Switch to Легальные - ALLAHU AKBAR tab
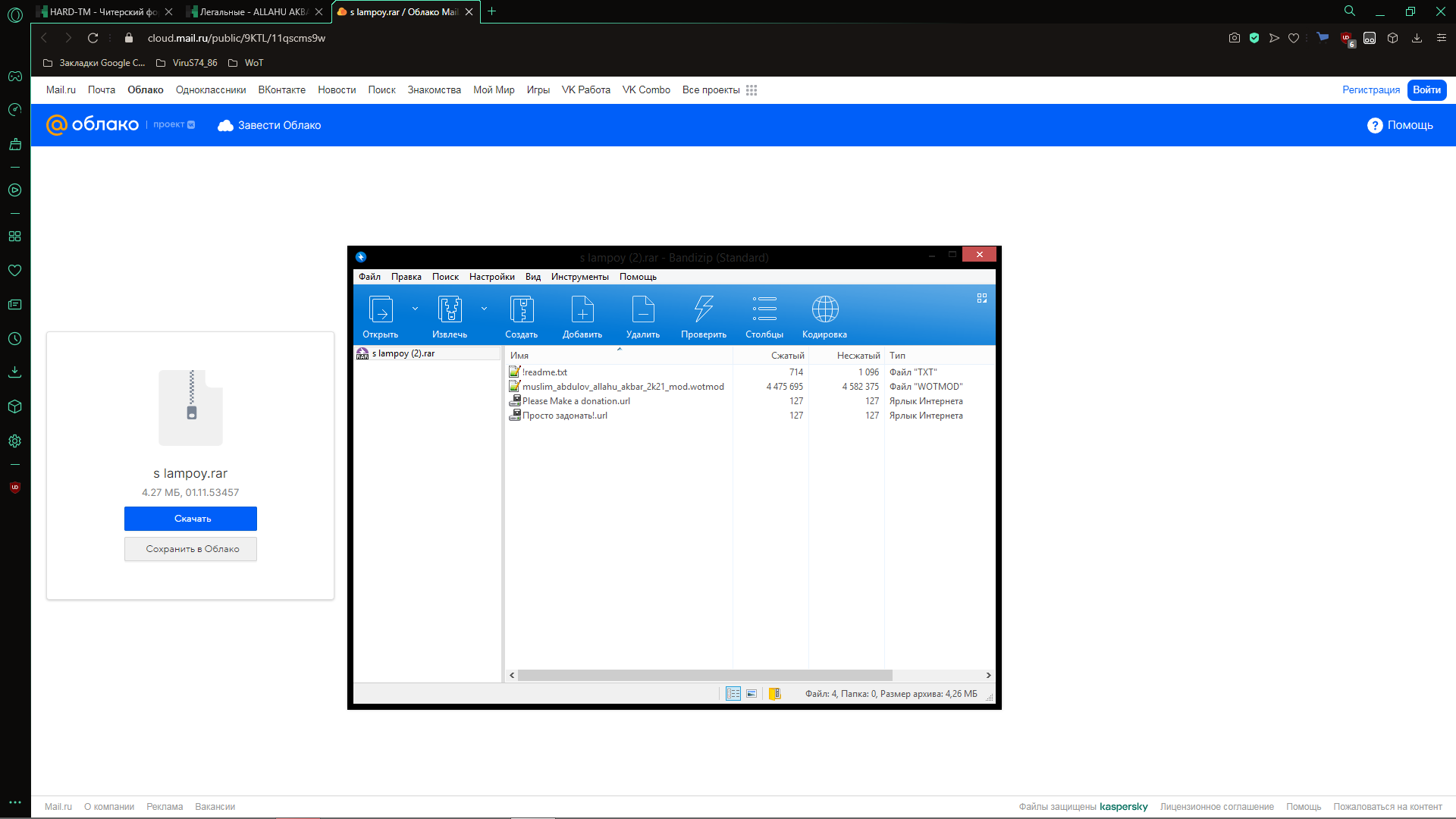The width and height of the screenshot is (1456, 819). point(254,11)
